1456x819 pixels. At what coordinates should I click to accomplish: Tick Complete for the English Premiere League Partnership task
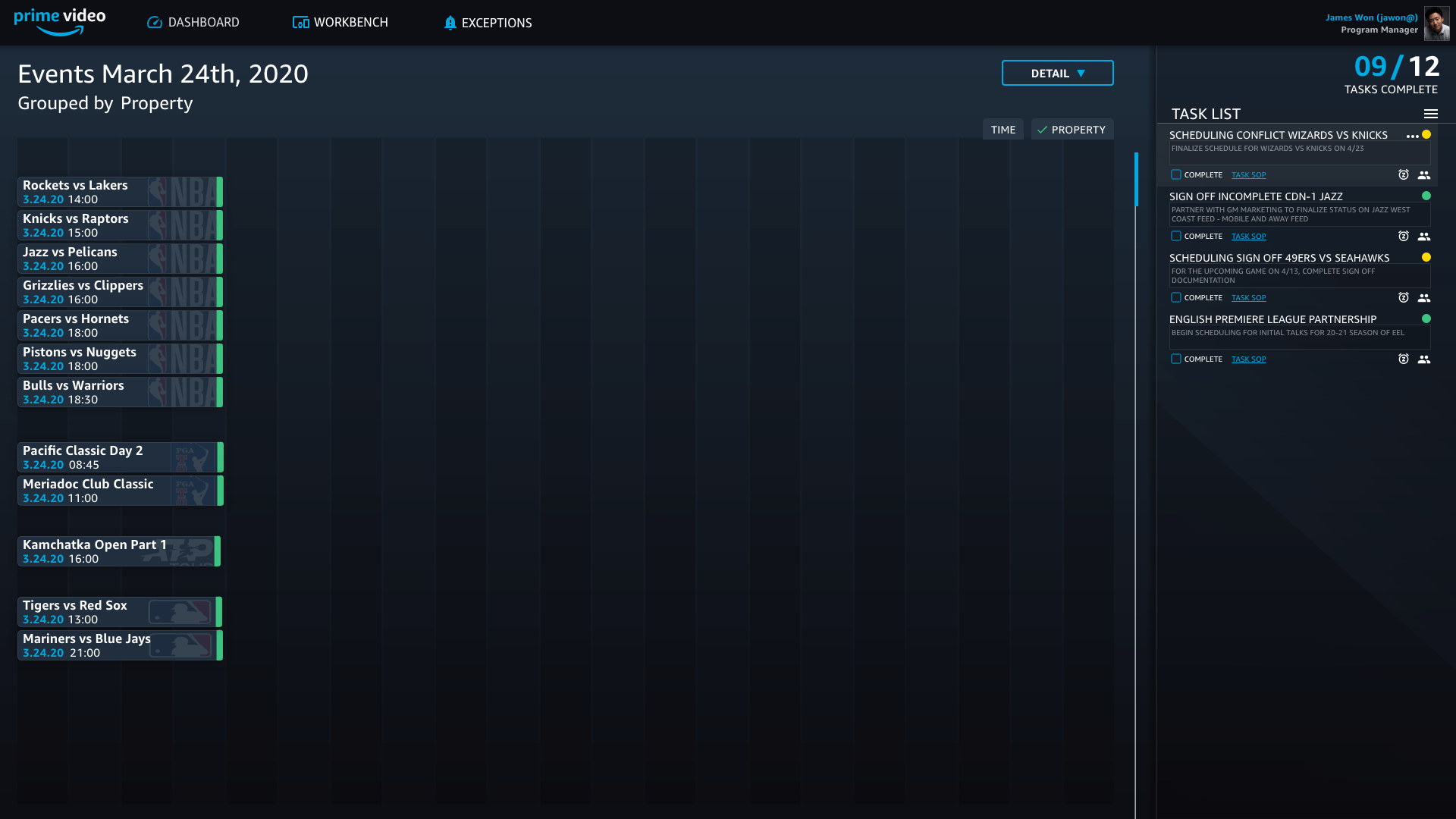point(1176,359)
